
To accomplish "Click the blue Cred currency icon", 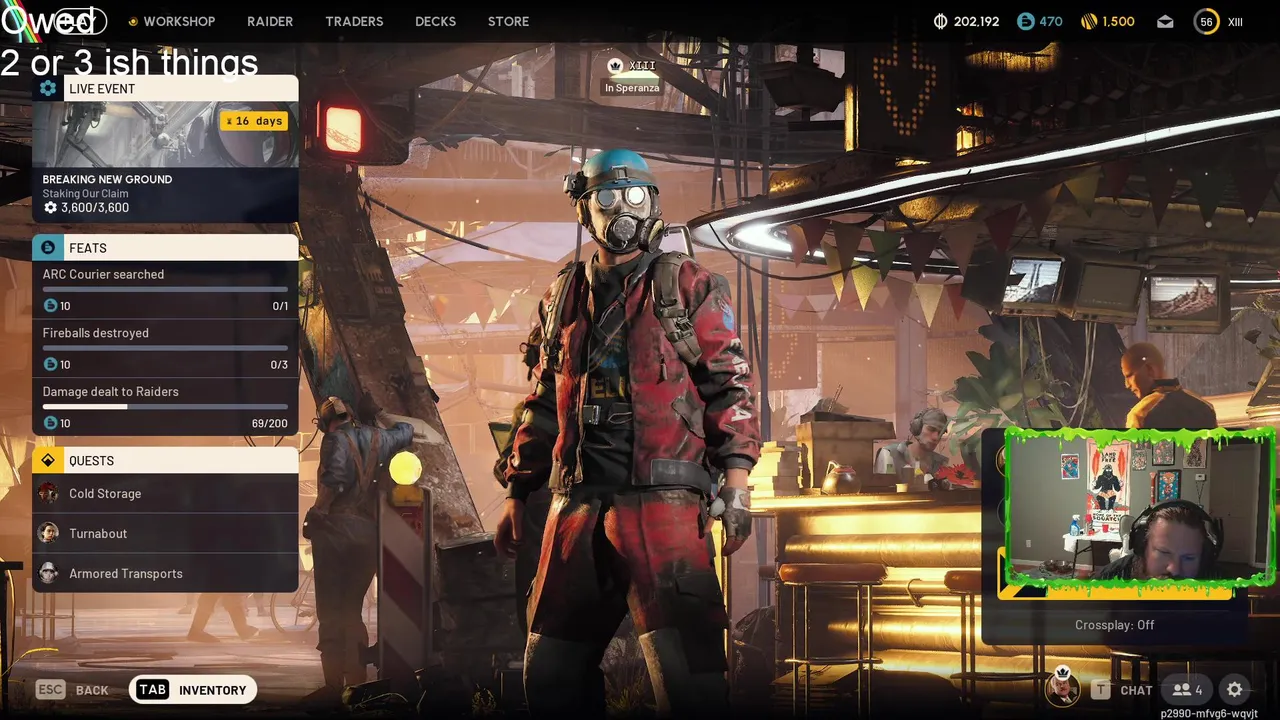I will (1025, 21).
